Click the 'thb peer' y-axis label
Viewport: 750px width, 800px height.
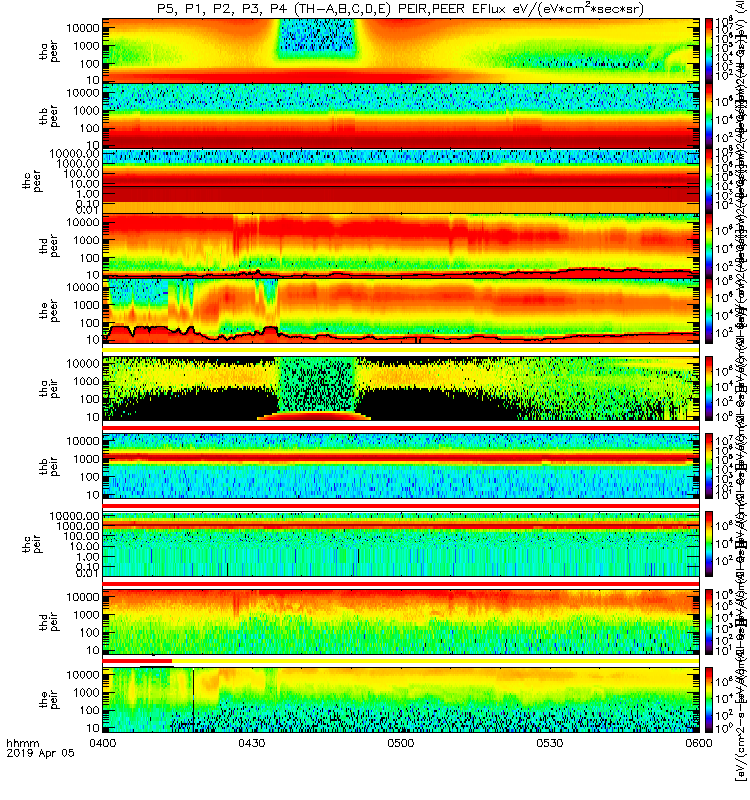click(x=49, y=116)
